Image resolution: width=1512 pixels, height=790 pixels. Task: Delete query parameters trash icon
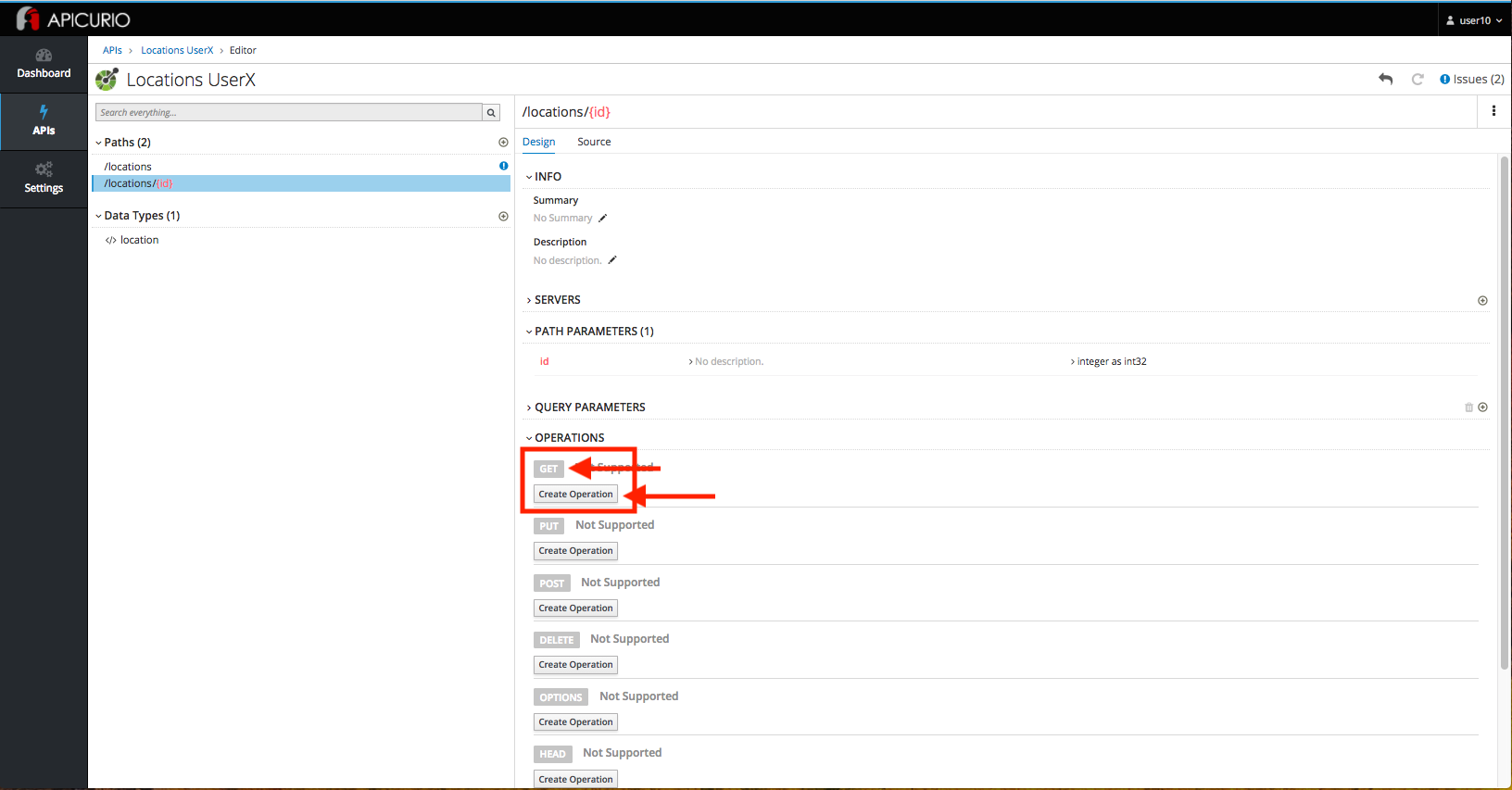1468,408
